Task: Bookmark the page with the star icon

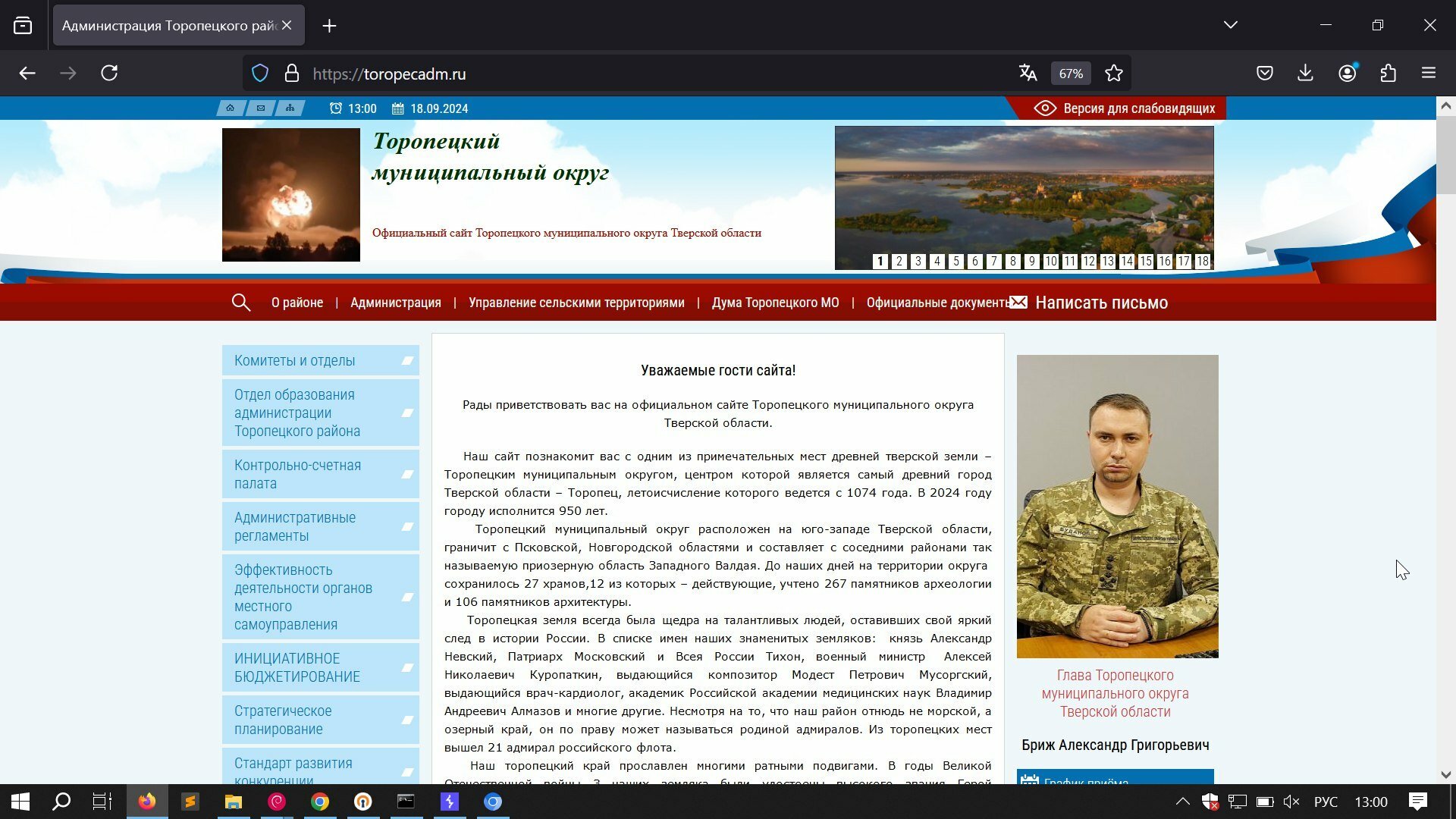Action: [x=1114, y=74]
